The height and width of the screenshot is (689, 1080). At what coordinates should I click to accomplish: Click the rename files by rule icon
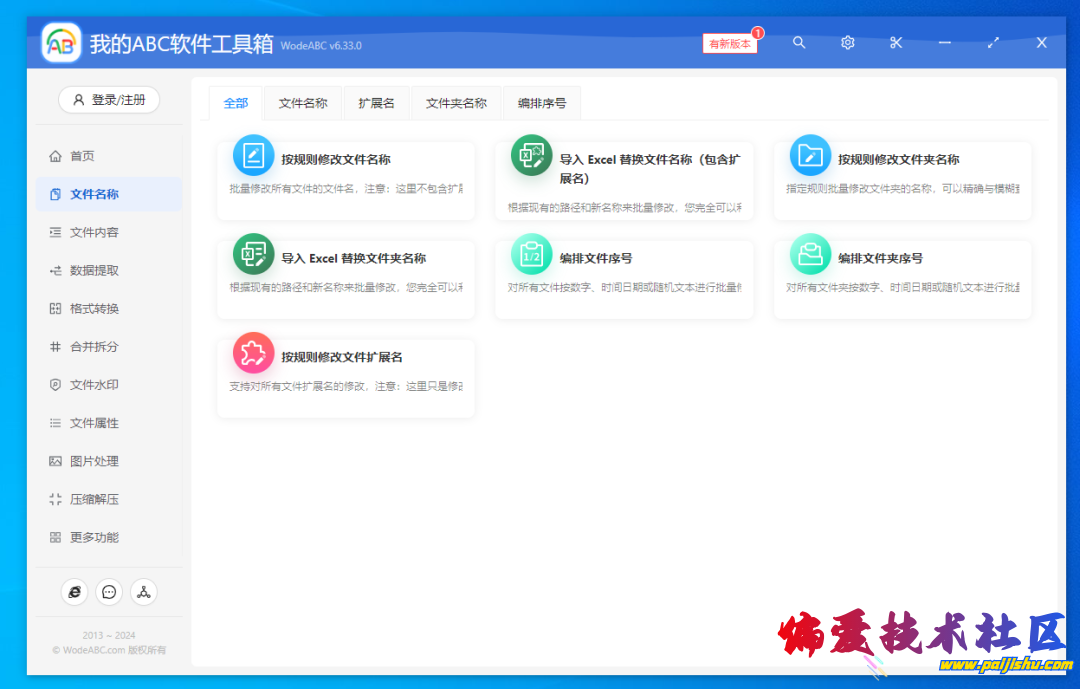tap(253, 156)
